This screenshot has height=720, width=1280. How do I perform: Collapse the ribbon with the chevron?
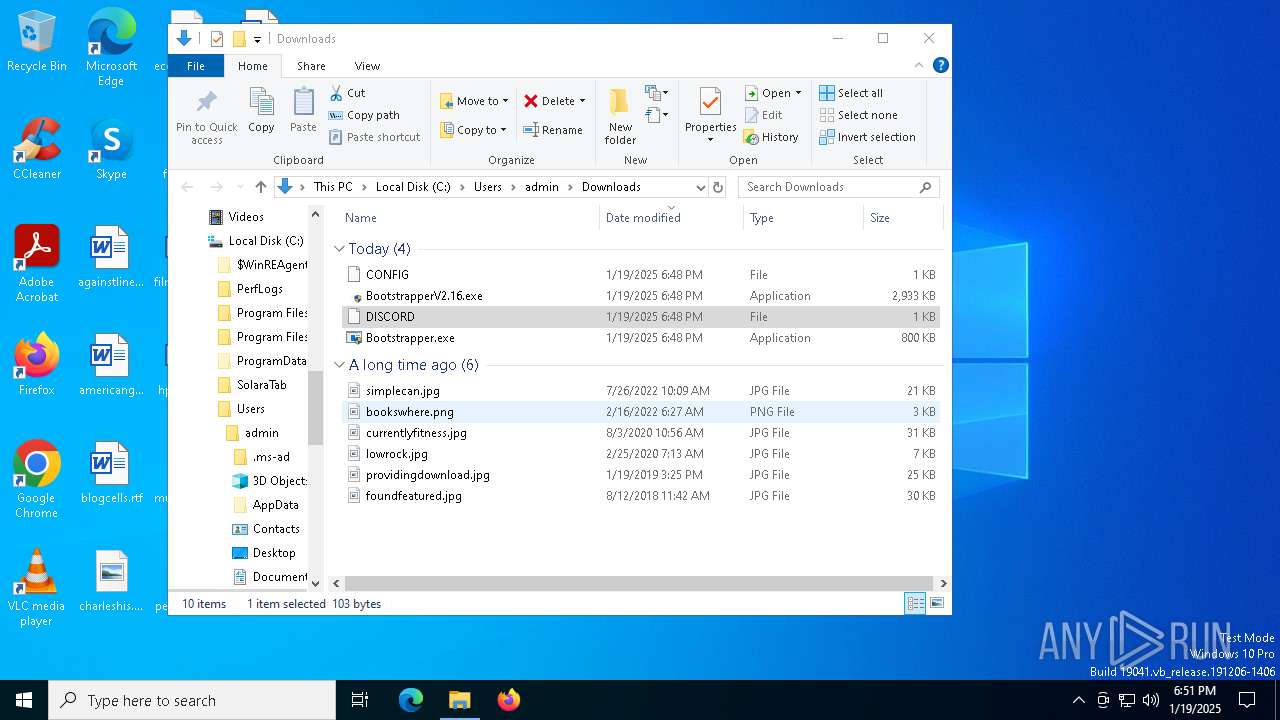919,65
